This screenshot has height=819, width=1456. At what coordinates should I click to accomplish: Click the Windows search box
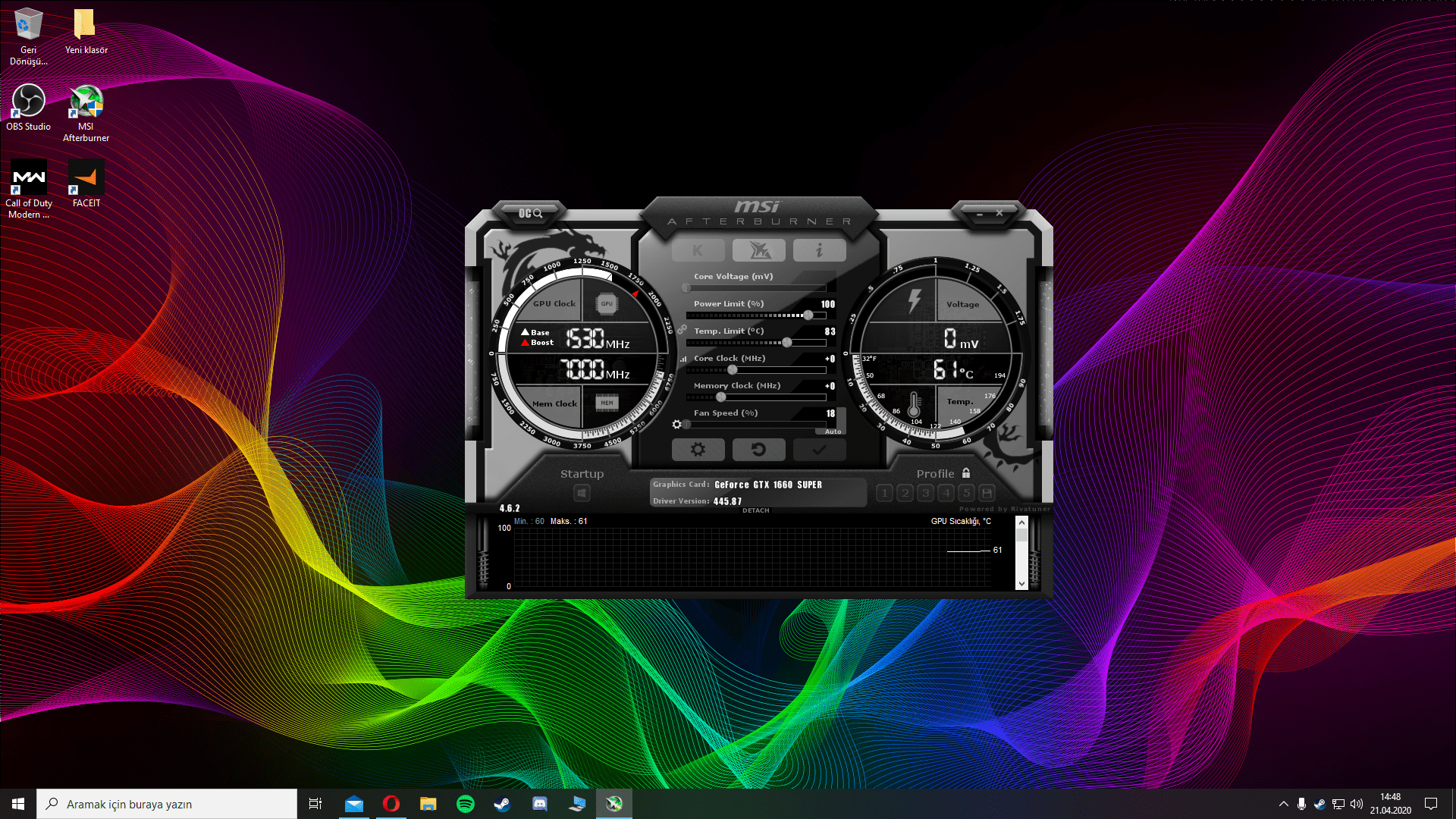click(x=167, y=804)
